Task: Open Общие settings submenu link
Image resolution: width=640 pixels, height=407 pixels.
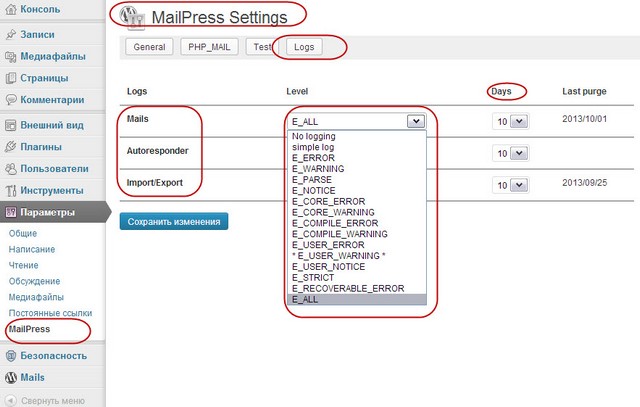Action: (x=23, y=234)
